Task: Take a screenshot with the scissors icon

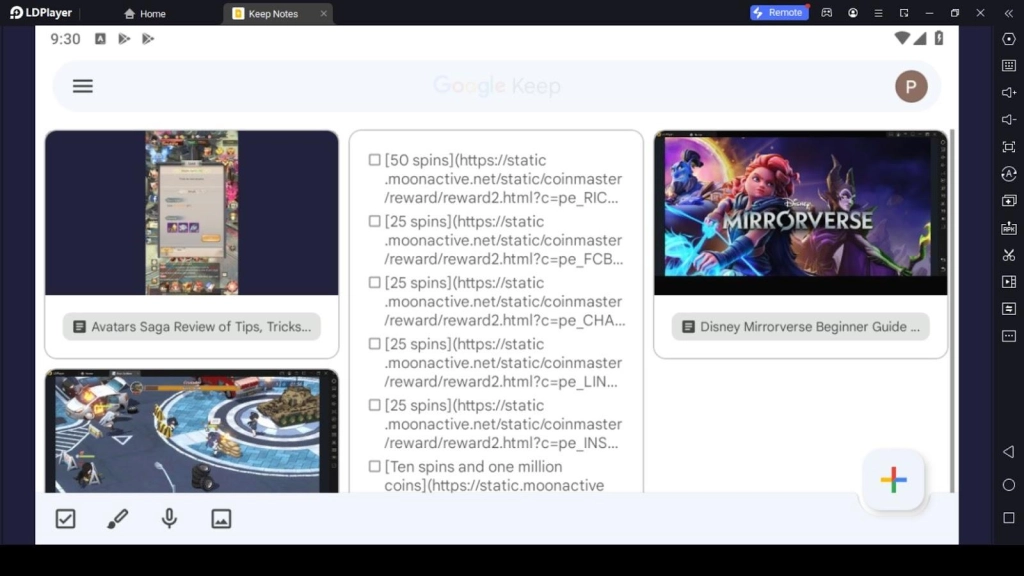Action: click(x=1008, y=255)
